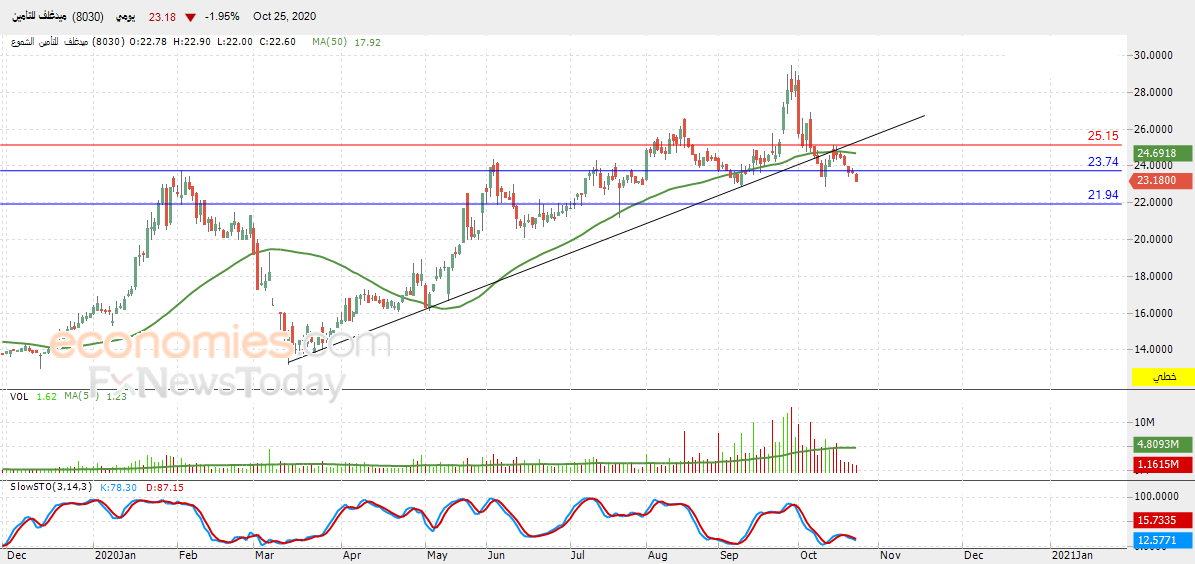The image size is (1195, 564).
Task: Click the red 1.1615M volume tag
Action: [x=1161, y=464]
